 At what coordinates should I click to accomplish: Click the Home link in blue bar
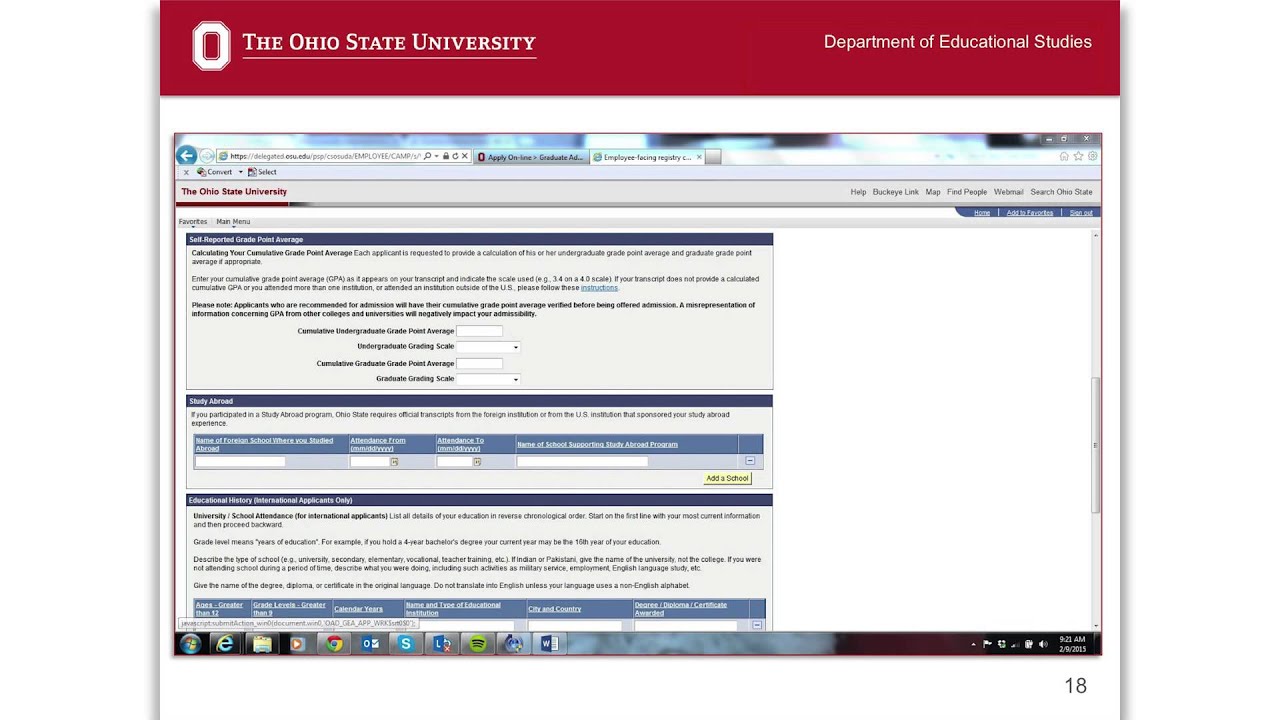982,213
